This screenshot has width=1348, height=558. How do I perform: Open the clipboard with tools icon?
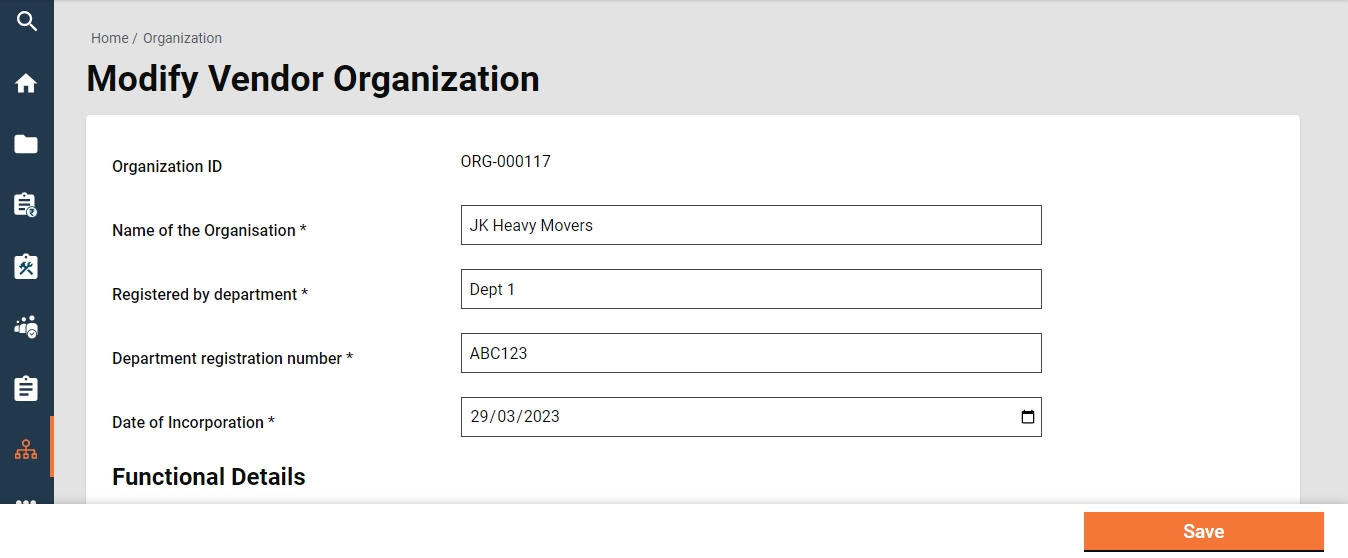tap(26, 266)
